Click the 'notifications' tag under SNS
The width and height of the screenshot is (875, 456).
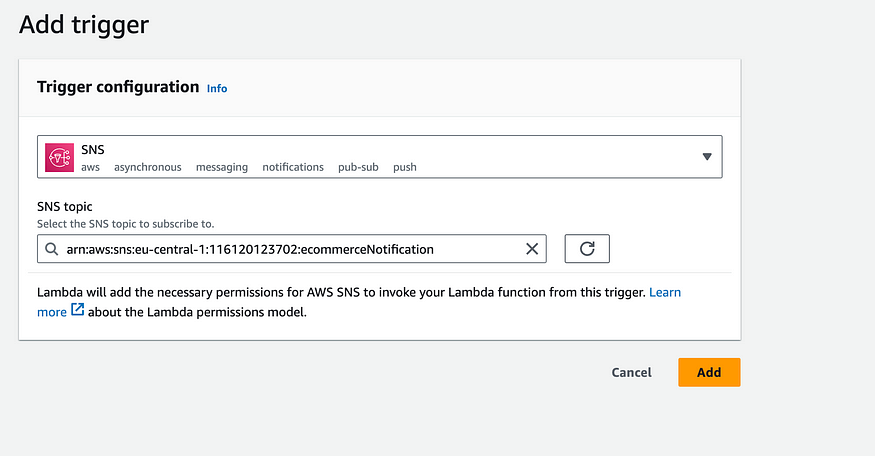tap(293, 167)
